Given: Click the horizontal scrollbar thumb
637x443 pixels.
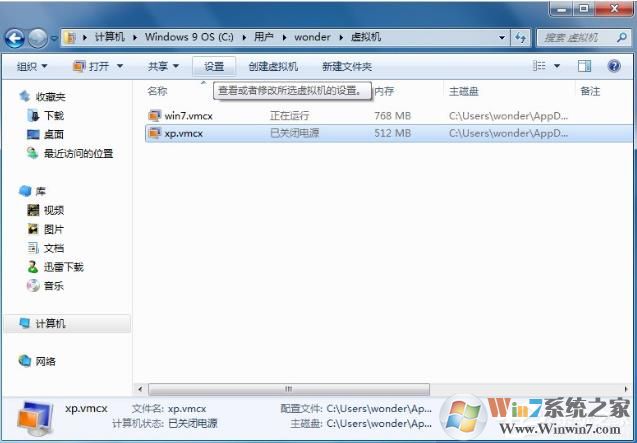Looking at the screenshot, I should [x=289, y=389].
